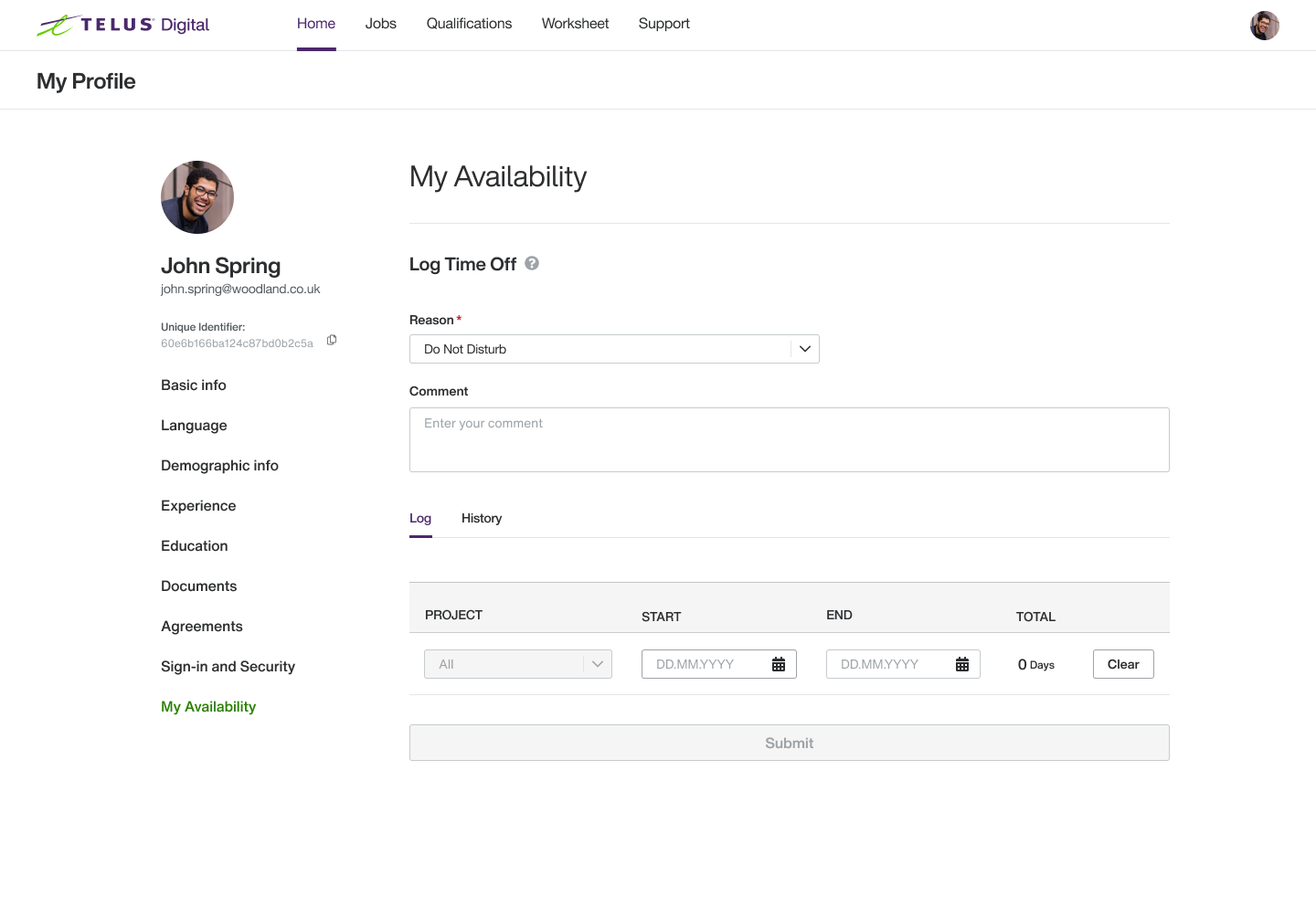Open the Worksheet menu item
This screenshot has width=1316, height=897.
coord(575,24)
